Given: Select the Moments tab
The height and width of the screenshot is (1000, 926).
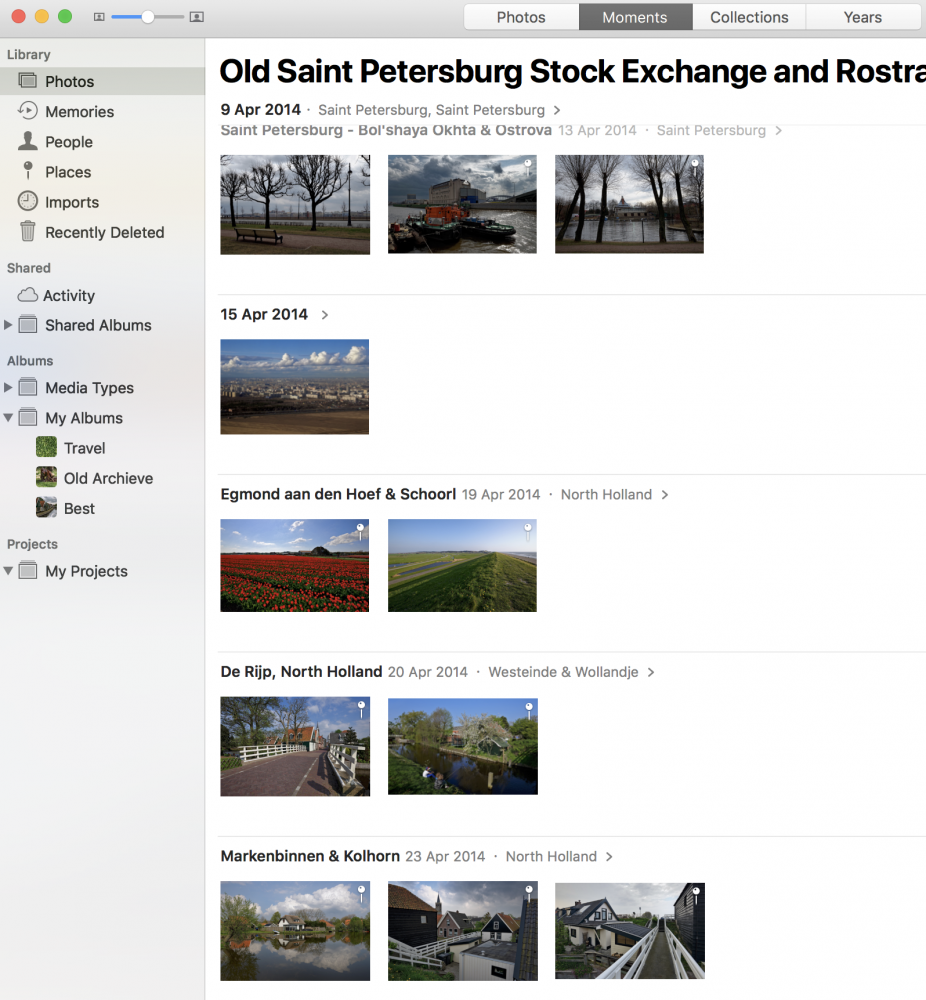Looking at the screenshot, I should tap(635, 17).
